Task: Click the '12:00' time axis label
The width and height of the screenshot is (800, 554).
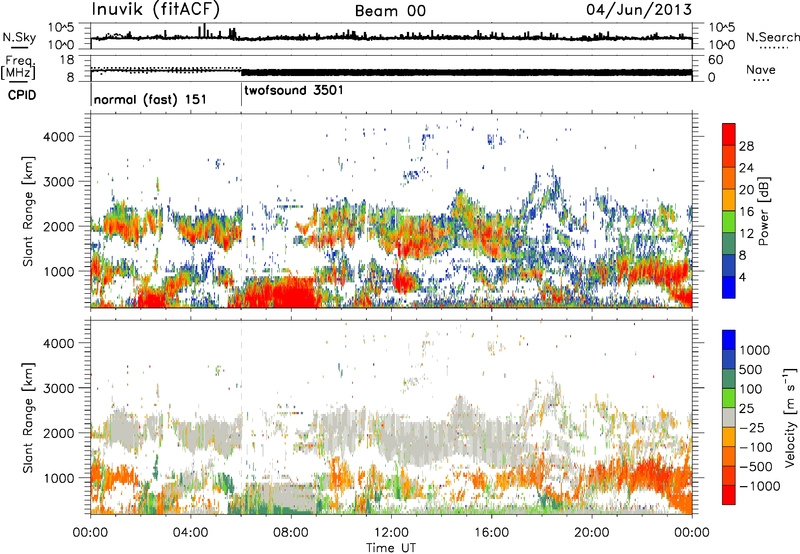Action: [391, 532]
